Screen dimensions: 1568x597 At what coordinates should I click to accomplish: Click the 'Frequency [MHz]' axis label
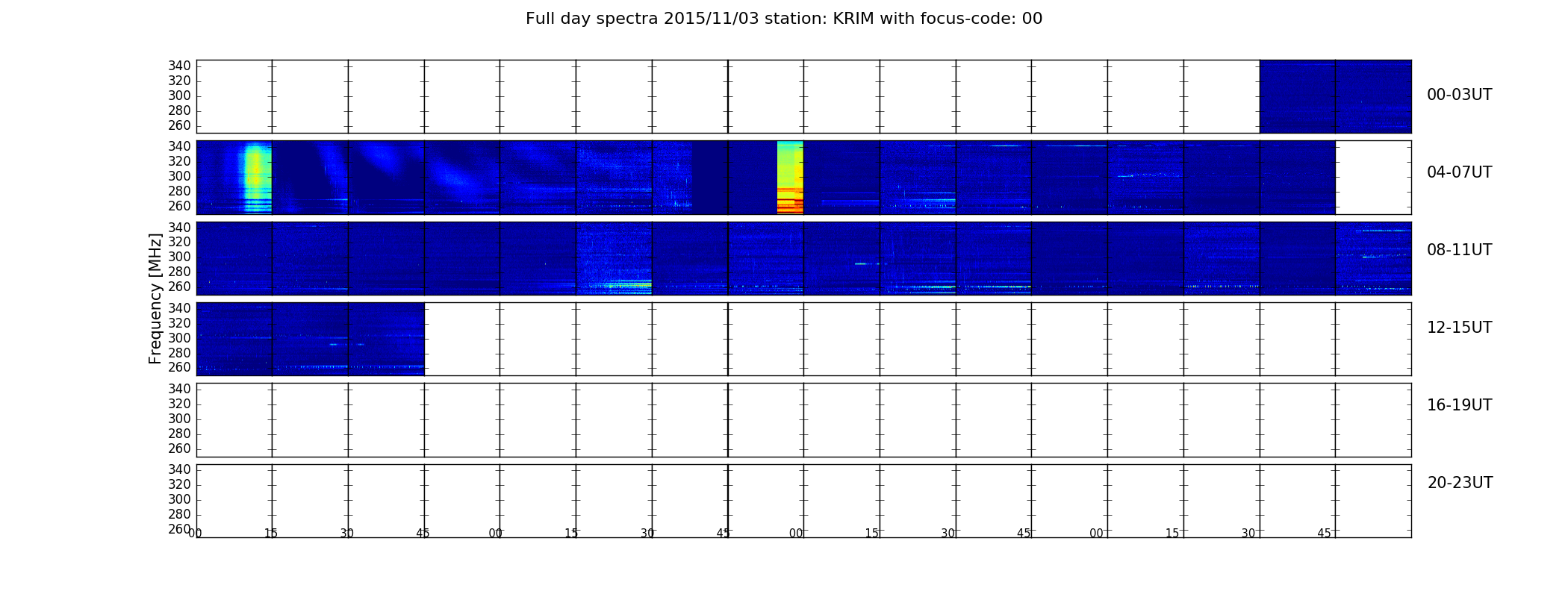tap(155, 298)
